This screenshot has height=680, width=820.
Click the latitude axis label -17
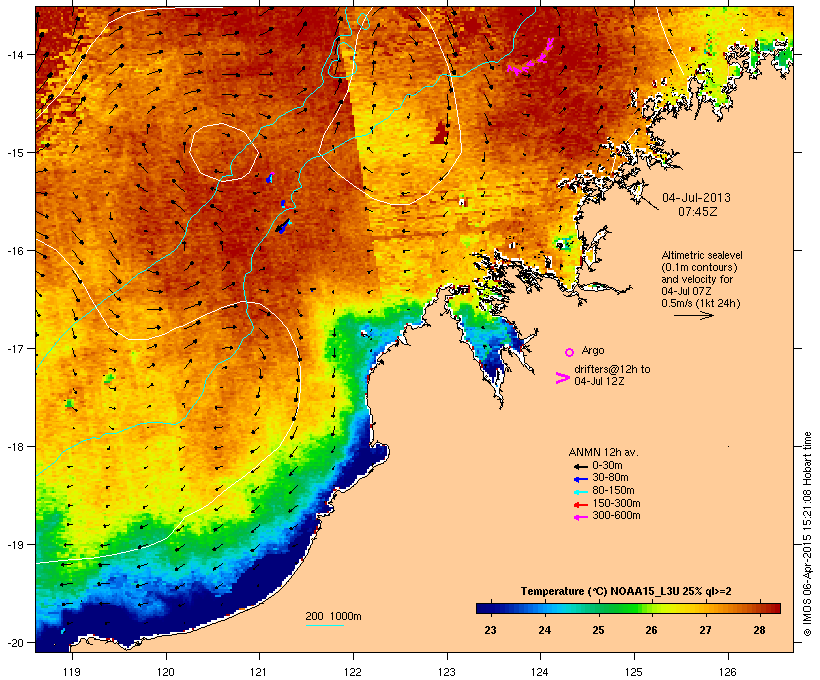click(x=14, y=349)
